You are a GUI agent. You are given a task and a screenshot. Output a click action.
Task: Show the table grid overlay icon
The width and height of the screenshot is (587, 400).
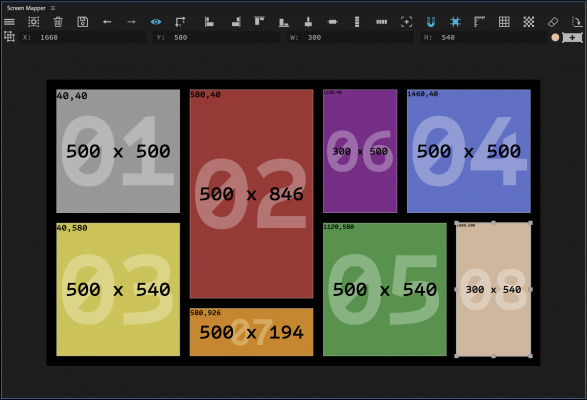pos(504,22)
